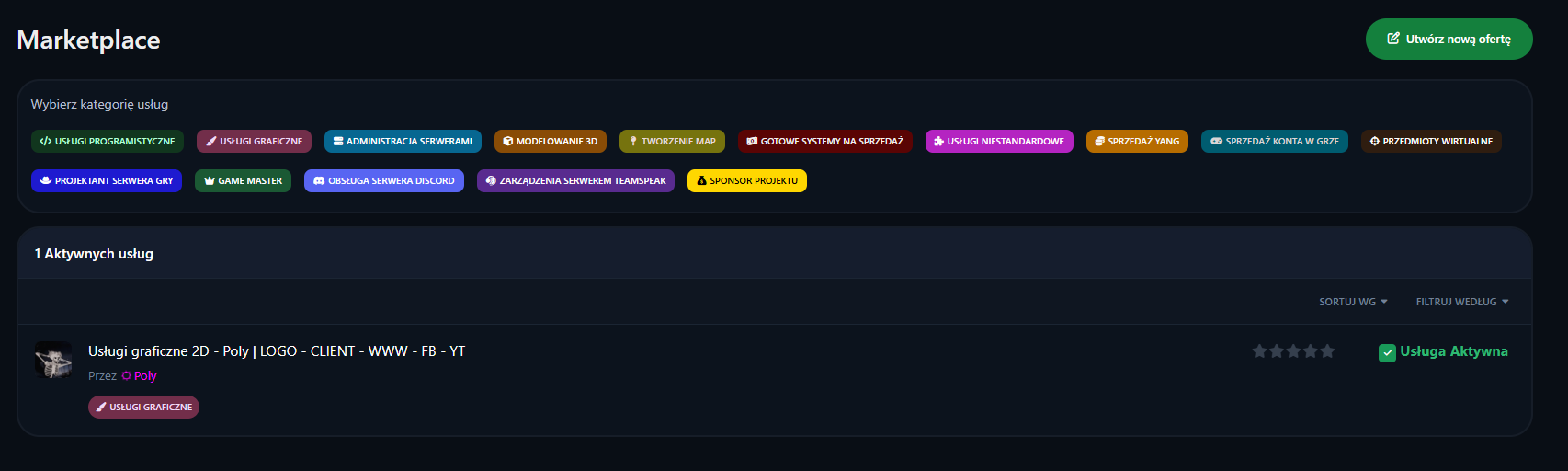Click Utwórz nową ofertę button
This screenshot has width=1568, height=471.
click(x=1449, y=40)
